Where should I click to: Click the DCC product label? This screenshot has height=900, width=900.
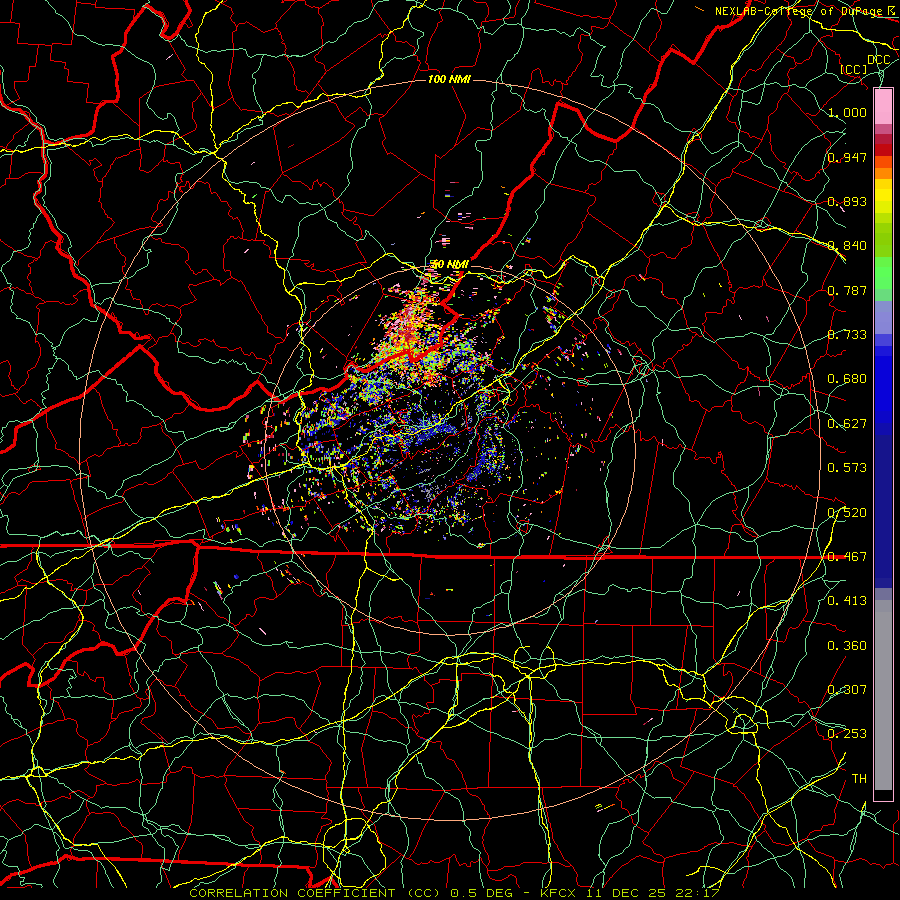click(879, 60)
